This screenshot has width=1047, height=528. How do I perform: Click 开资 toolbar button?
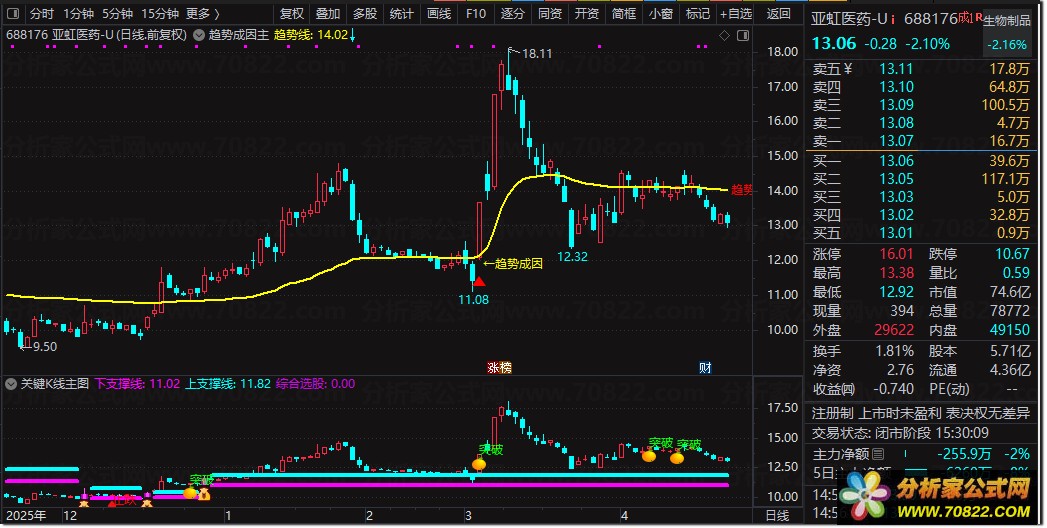(x=586, y=13)
